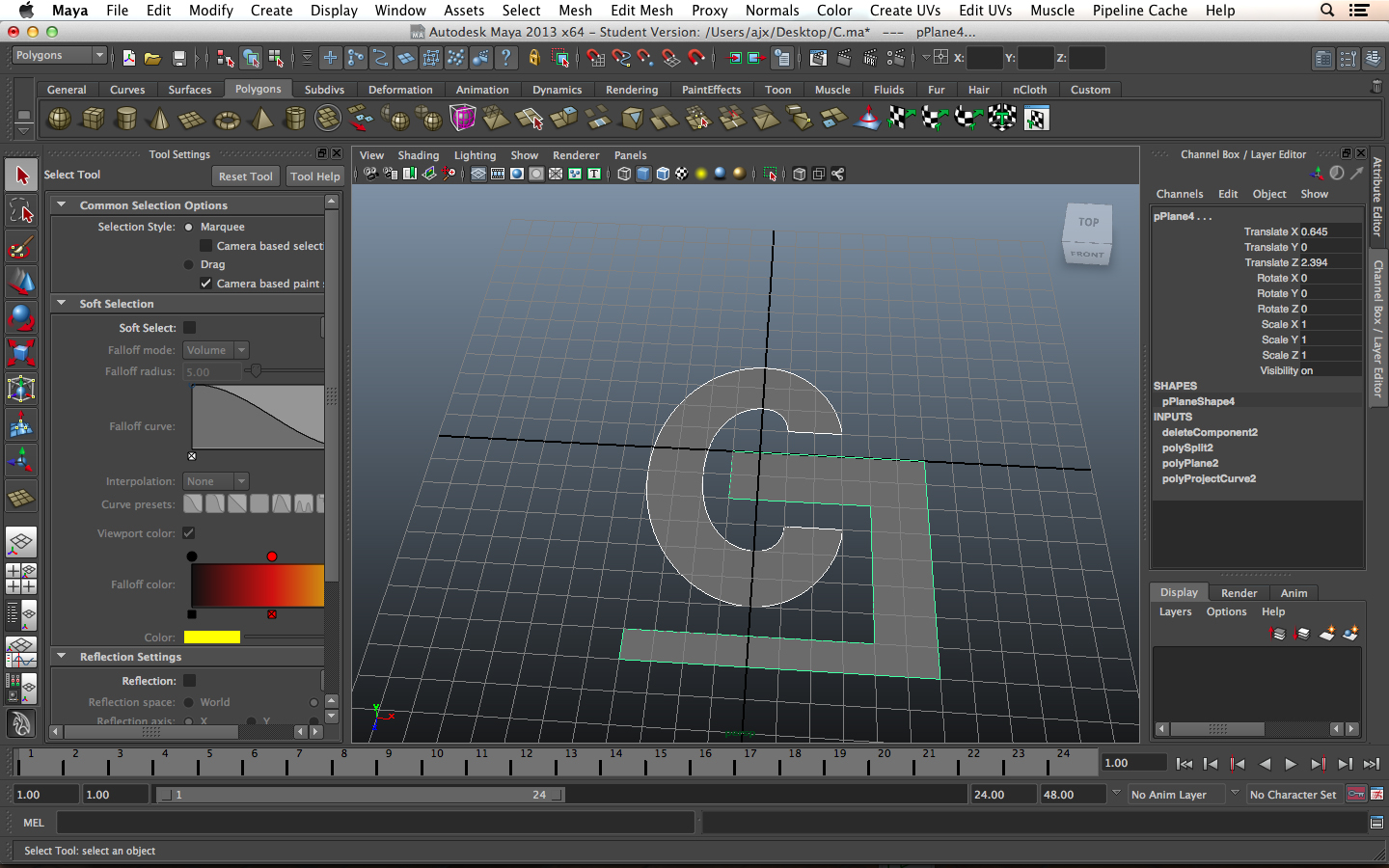Create a polygon cube from the shelf
The image size is (1389, 868).
pyautogui.click(x=94, y=119)
